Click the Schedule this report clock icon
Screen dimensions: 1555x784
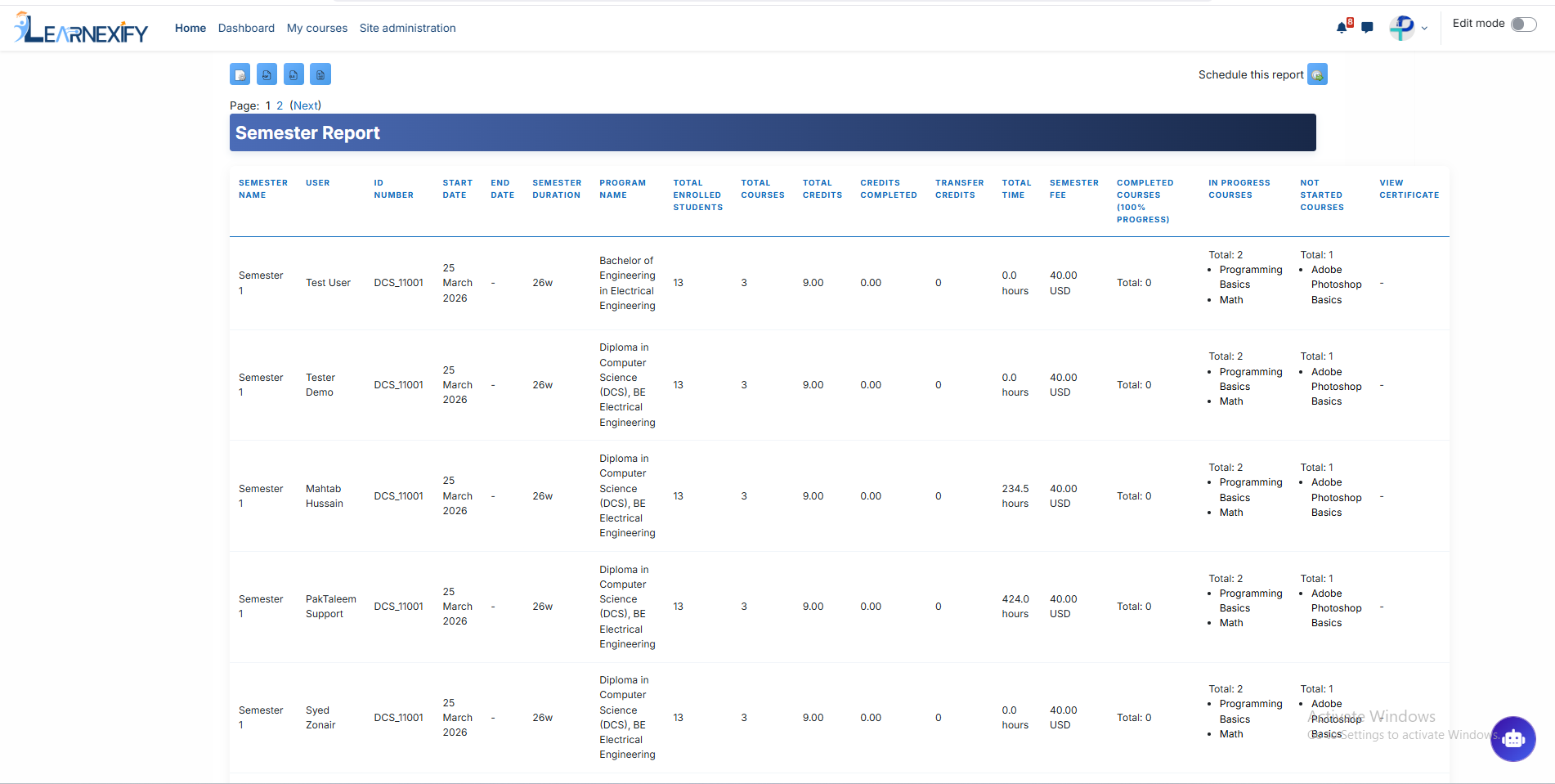1317,74
